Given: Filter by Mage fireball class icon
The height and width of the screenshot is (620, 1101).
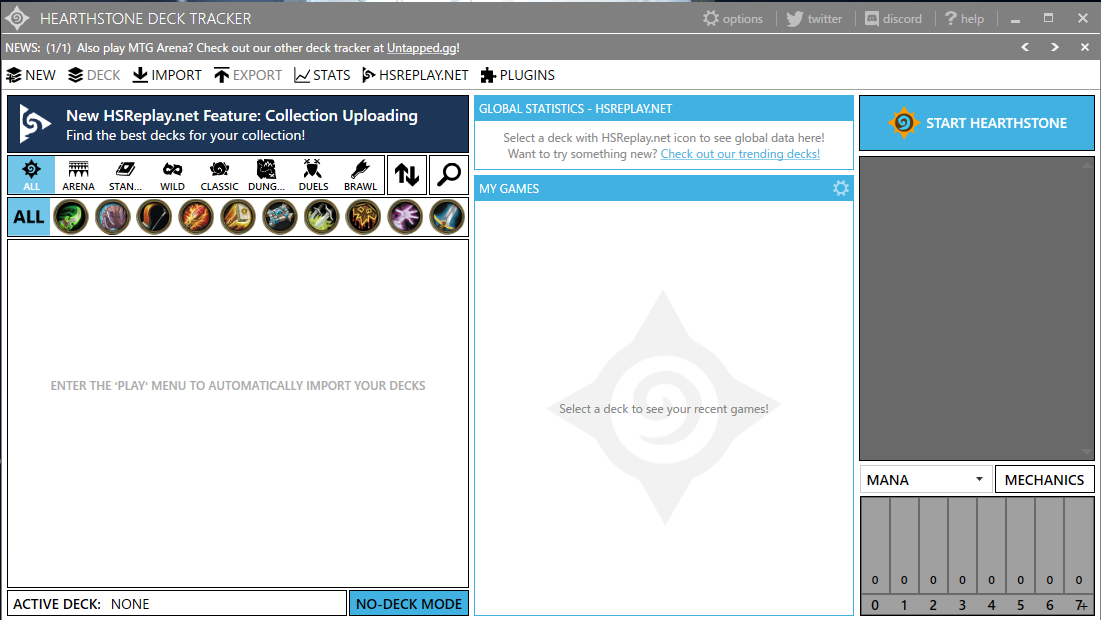Looking at the screenshot, I should click(196, 217).
